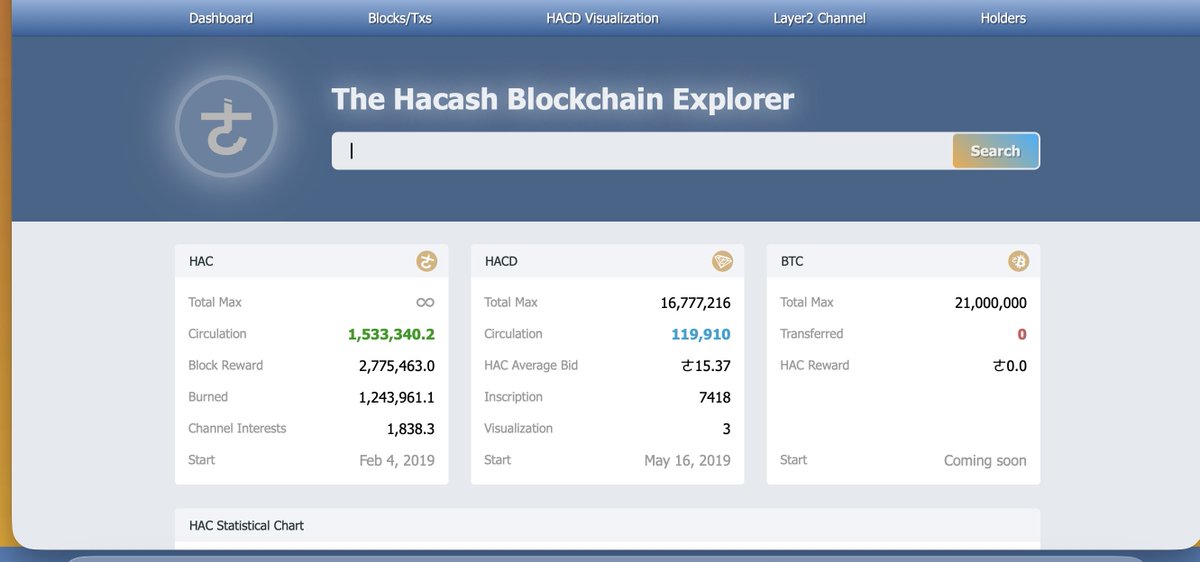Click the HAC coin icon
The width and height of the screenshot is (1200, 562).
(x=427, y=262)
